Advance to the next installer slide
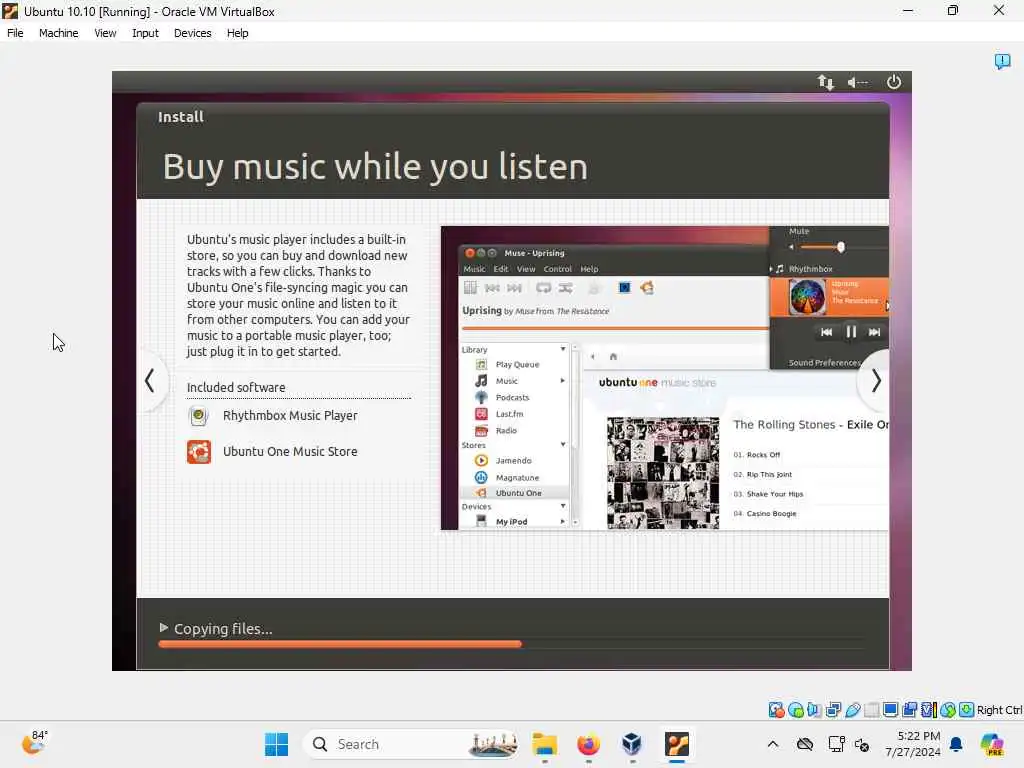Image resolution: width=1024 pixels, height=768 pixels. (876, 381)
